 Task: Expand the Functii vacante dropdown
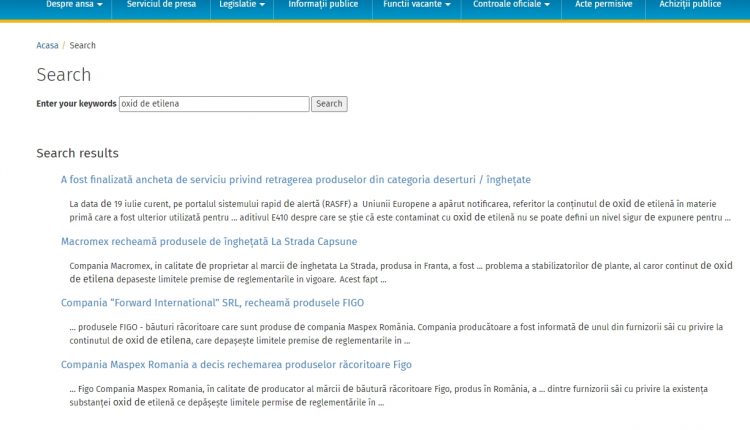click(417, 4)
